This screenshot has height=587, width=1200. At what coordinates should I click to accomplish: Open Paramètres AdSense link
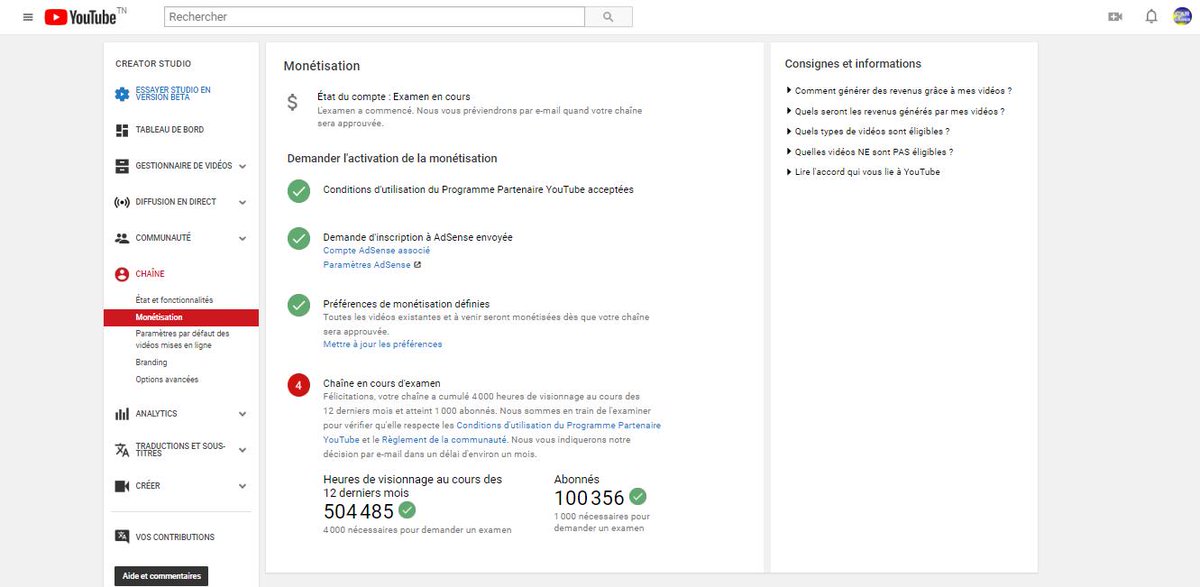point(366,265)
